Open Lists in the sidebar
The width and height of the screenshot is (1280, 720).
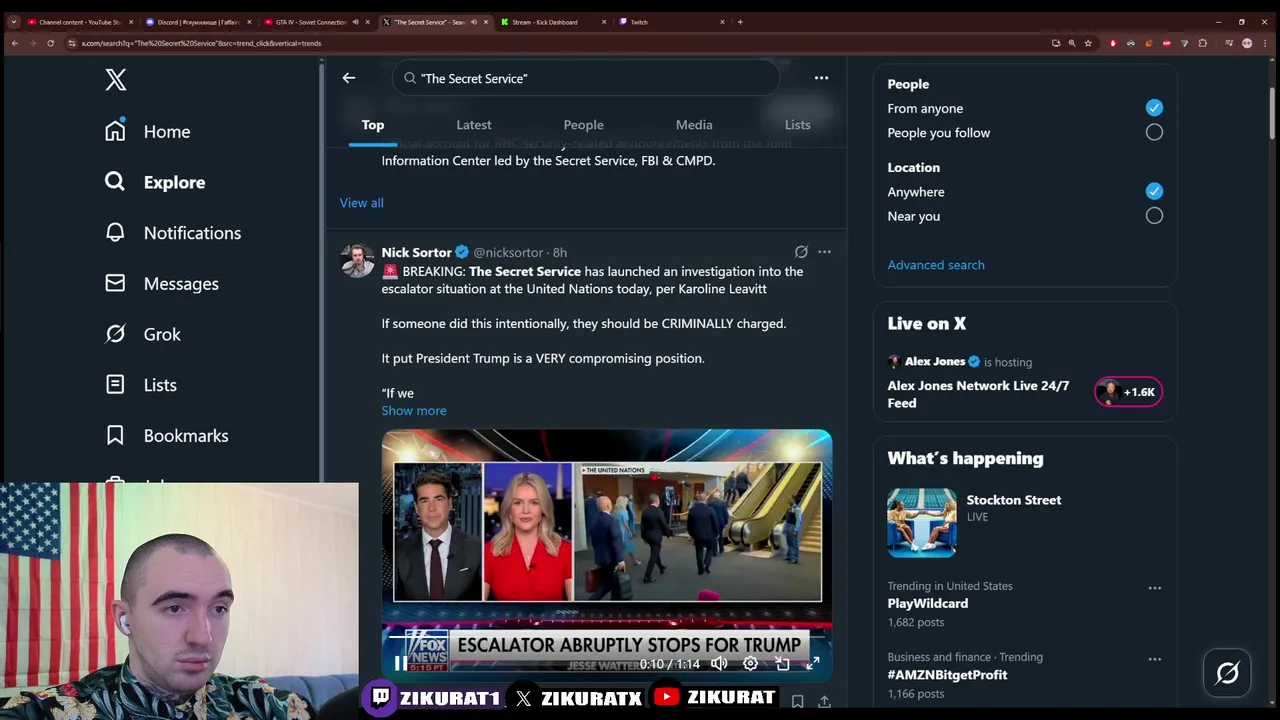pos(141,385)
